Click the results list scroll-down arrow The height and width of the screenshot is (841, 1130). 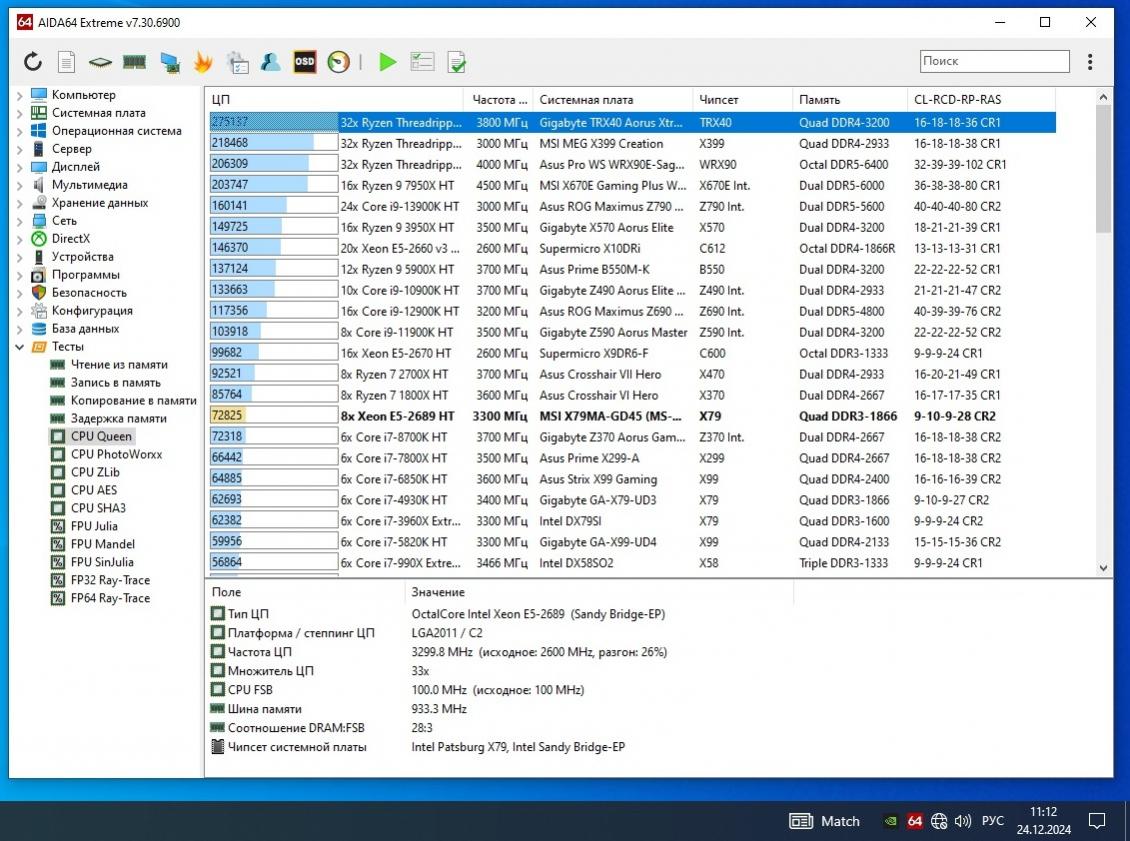point(1104,566)
